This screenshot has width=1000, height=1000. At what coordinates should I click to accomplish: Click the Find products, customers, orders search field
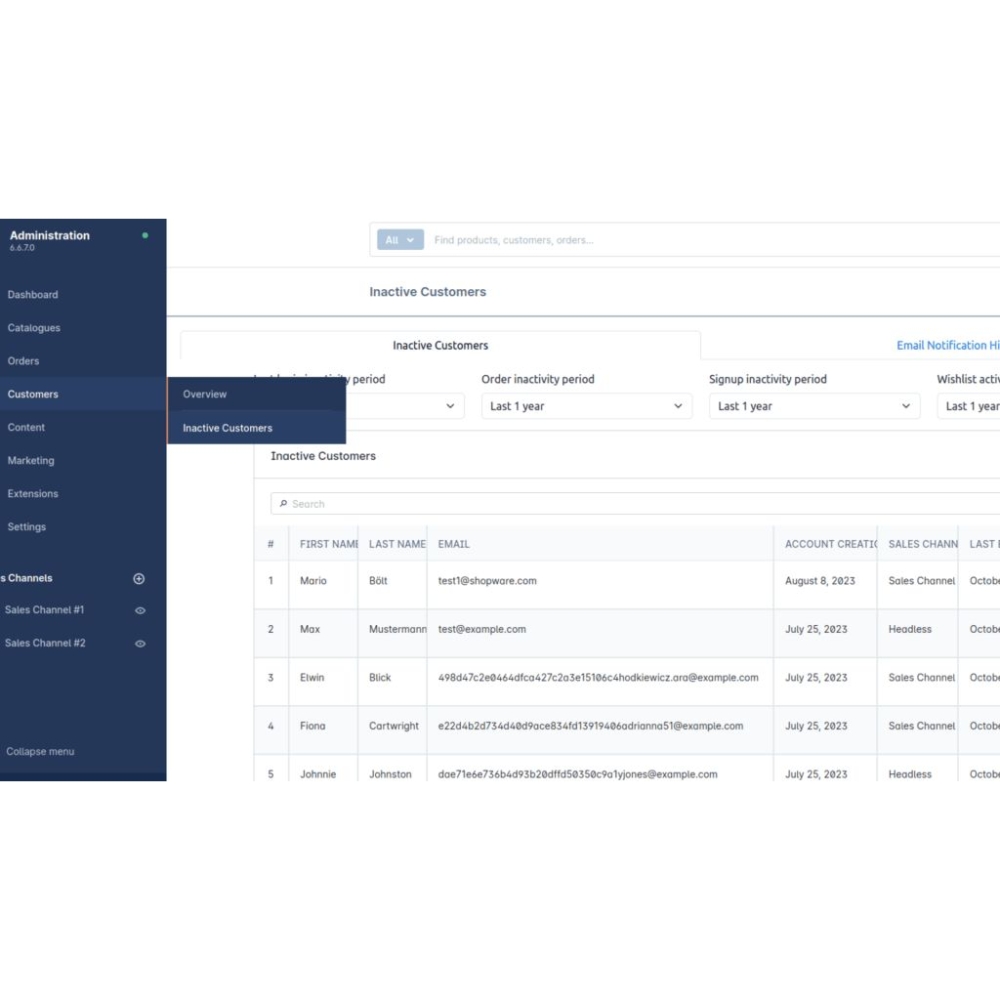(x=700, y=240)
